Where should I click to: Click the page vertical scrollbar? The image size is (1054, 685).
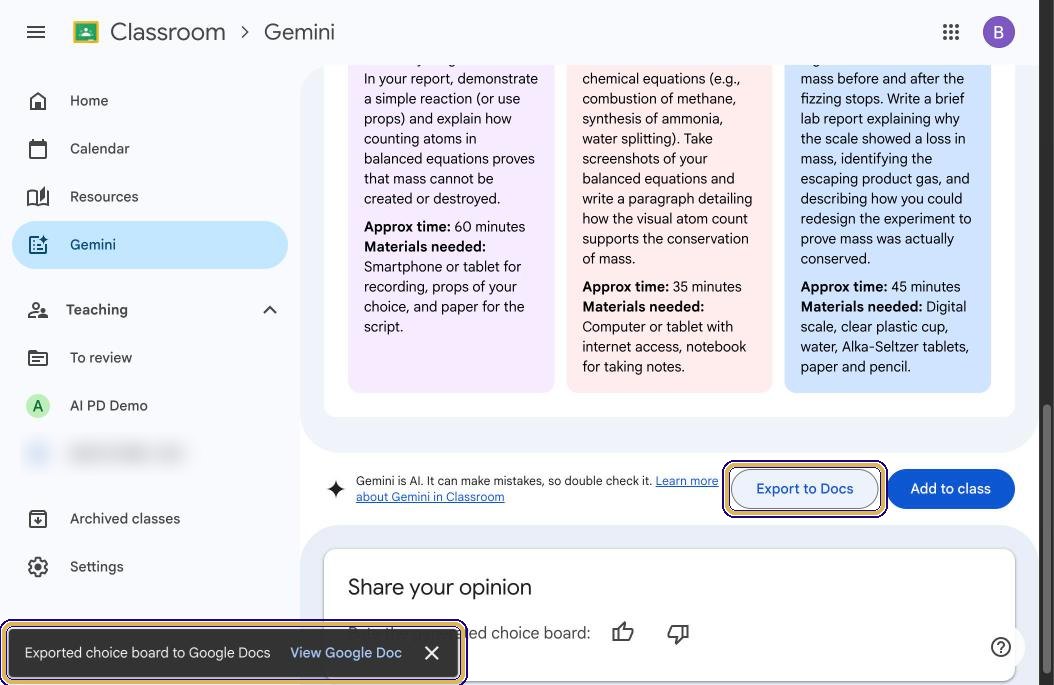(1047, 538)
